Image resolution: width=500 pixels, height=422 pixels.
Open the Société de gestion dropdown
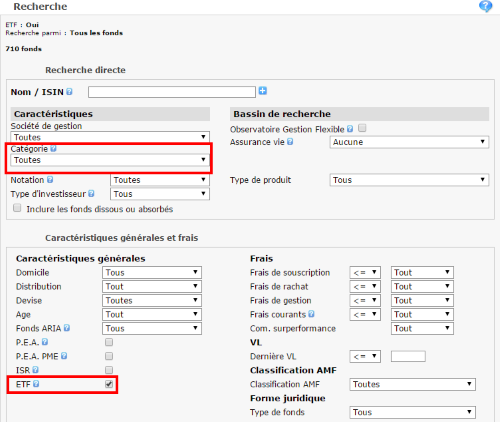click(110, 137)
